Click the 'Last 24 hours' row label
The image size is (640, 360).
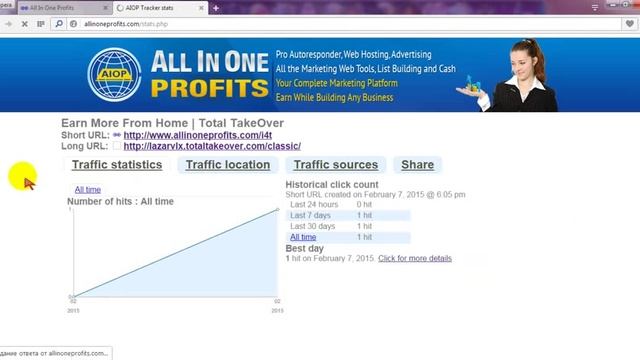314,204
